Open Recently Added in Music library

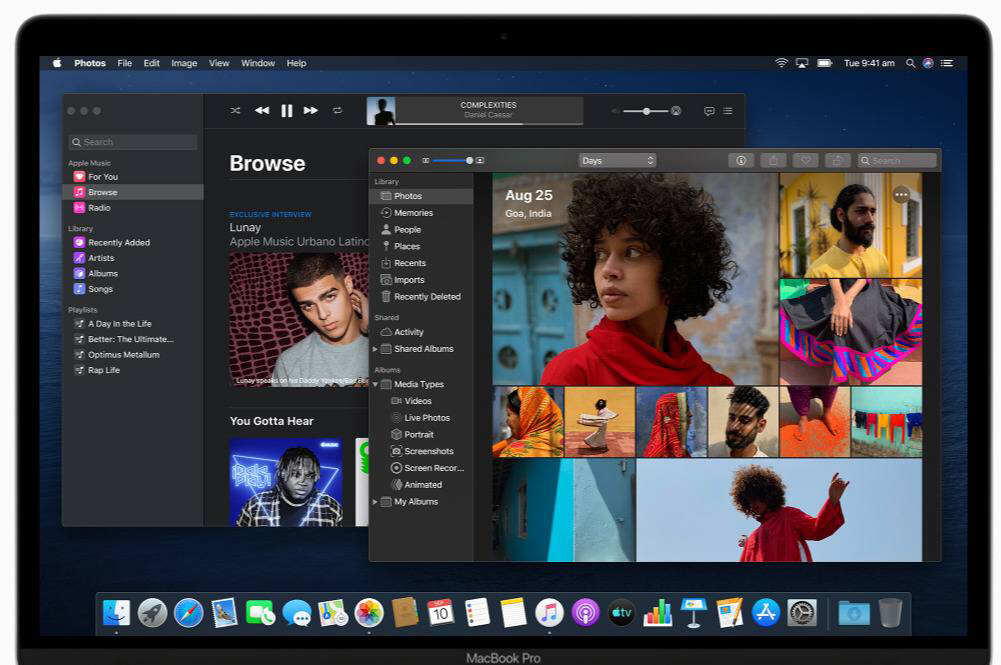[133, 243]
